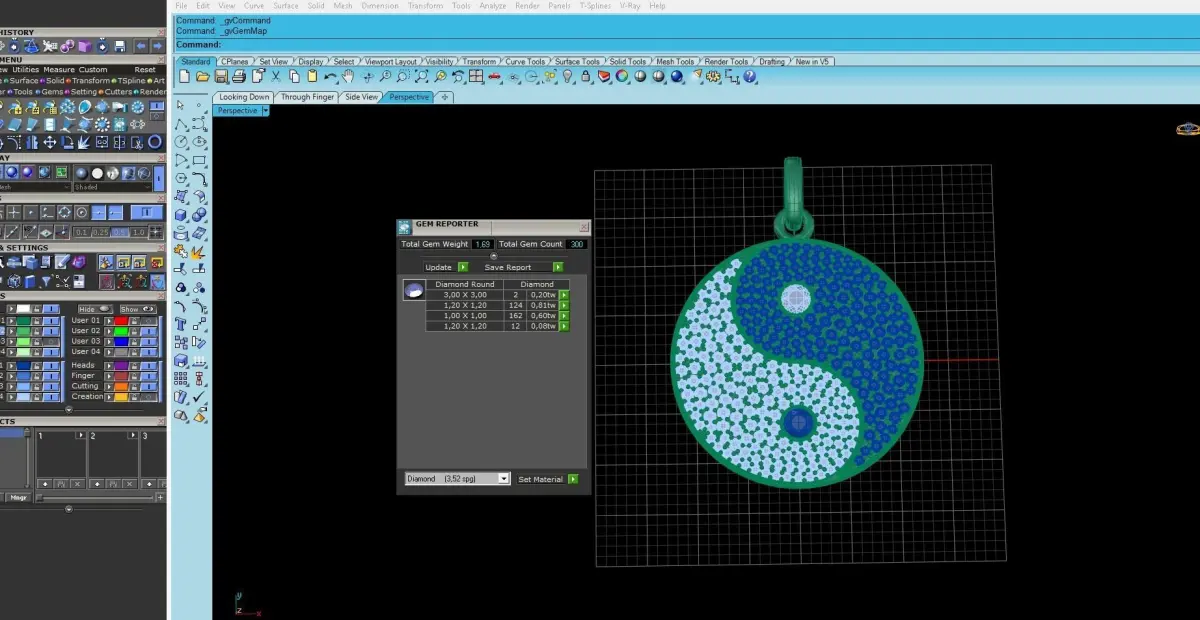Switch to the Side View viewport tab
Screen dimensions: 1200x620
362,97
